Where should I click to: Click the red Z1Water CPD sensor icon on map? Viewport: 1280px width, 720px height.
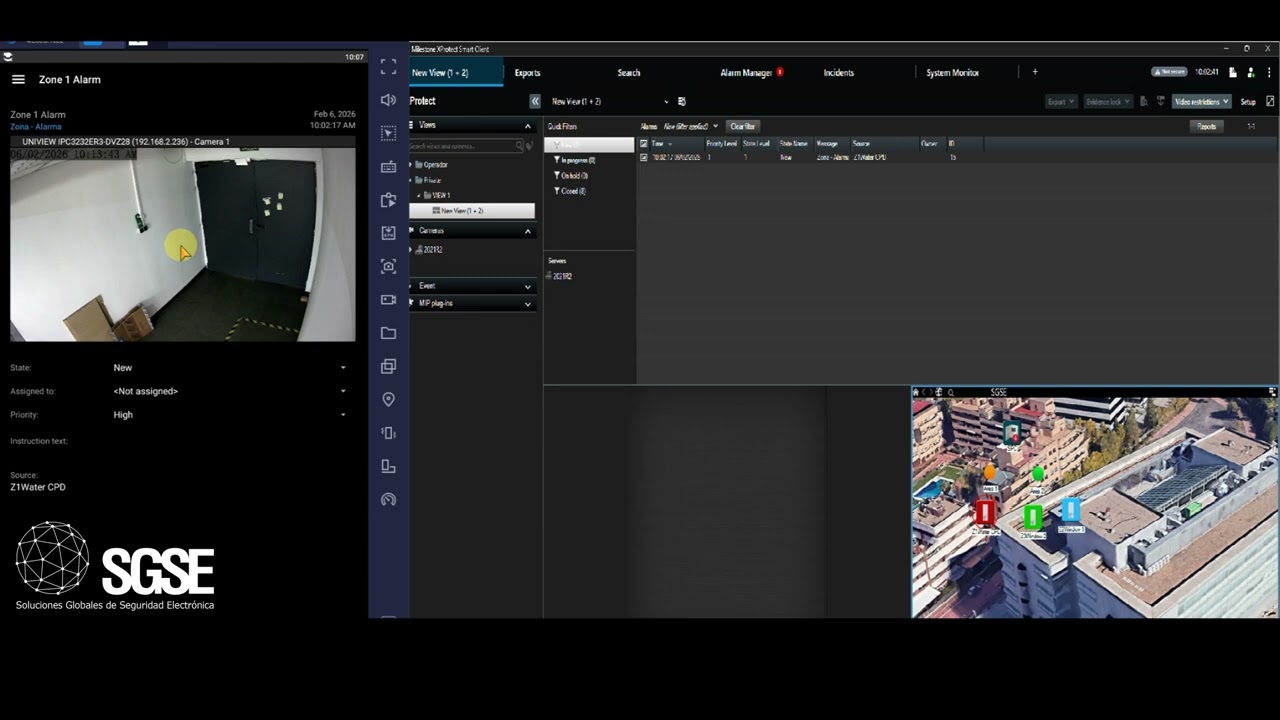click(985, 512)
